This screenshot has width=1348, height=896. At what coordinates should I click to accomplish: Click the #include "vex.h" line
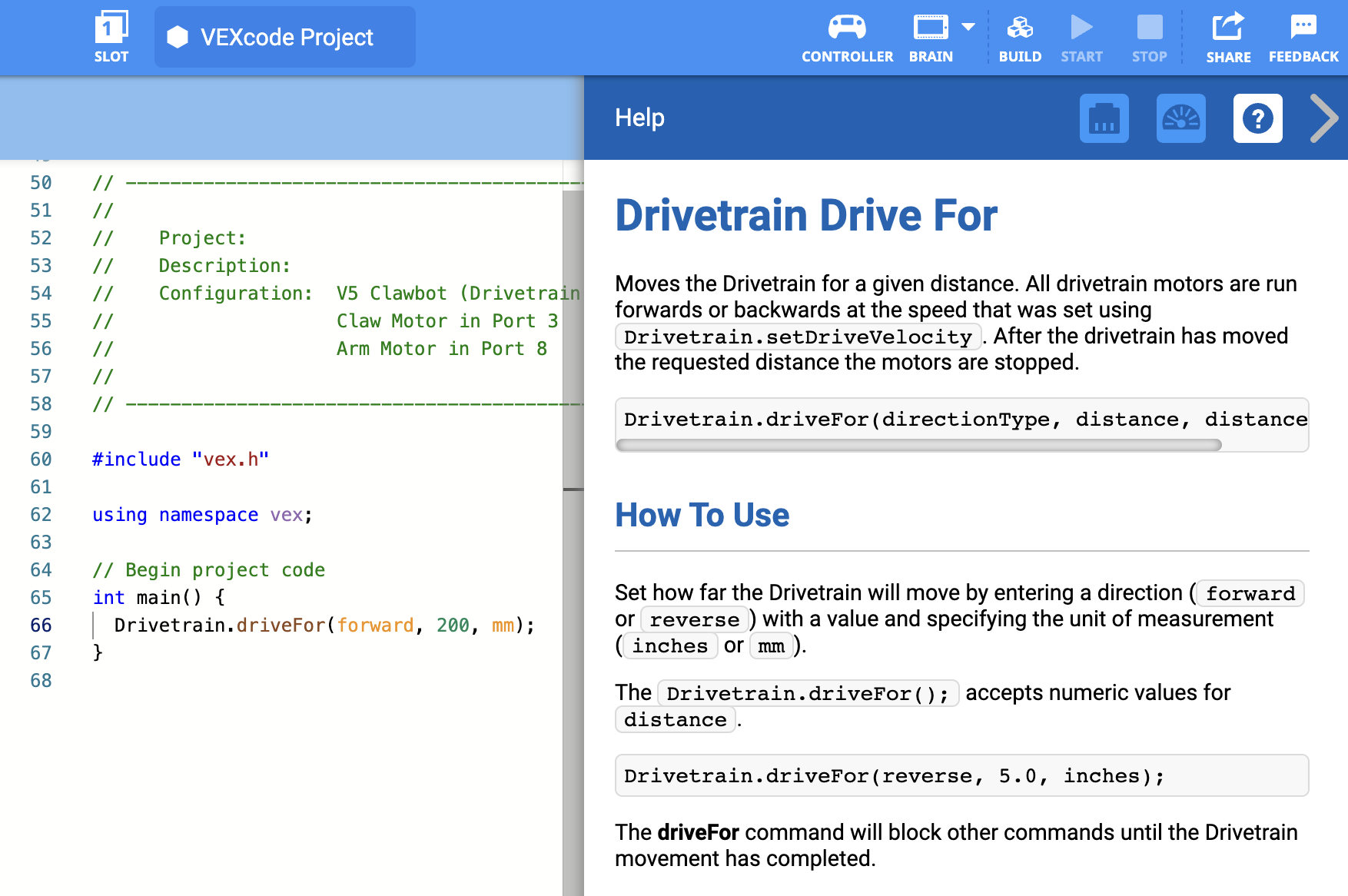click(x=181, y=460)
